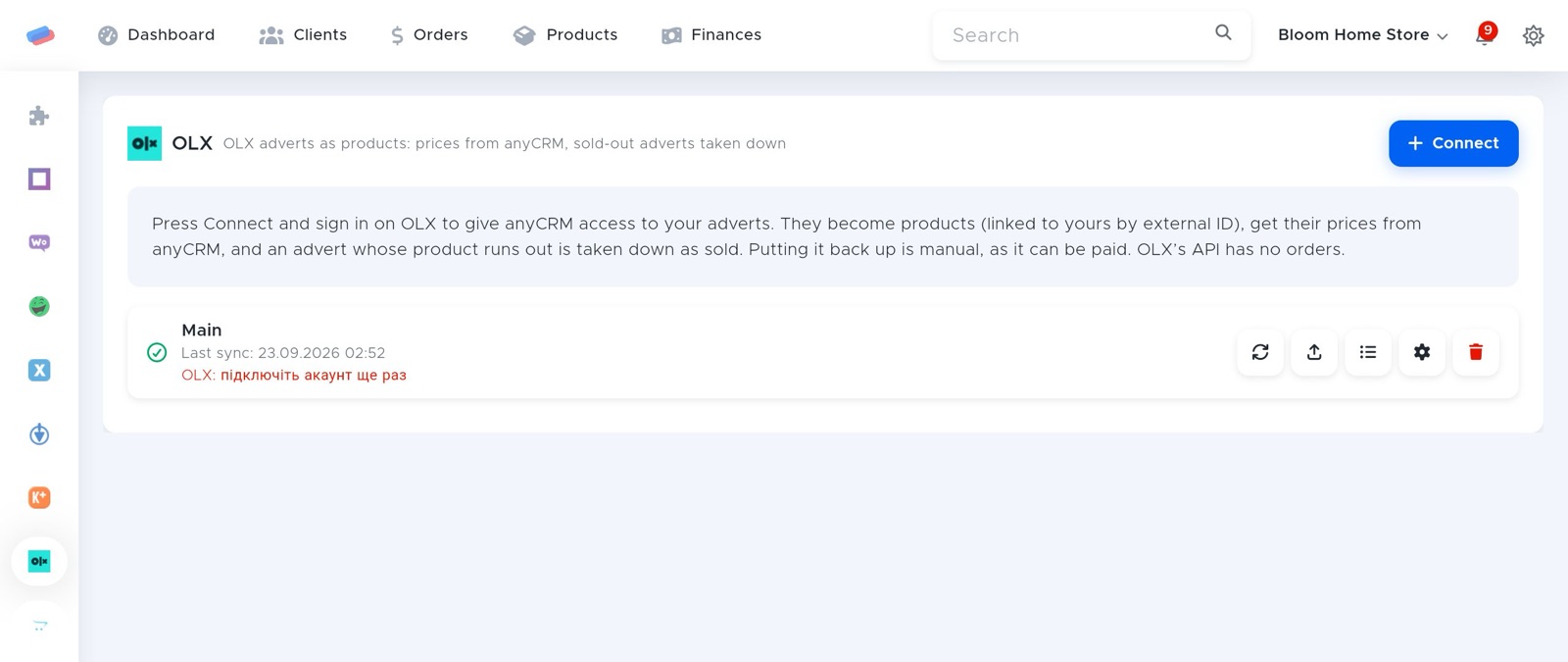Sync the Main account with refresh icon

click(x=1260, y=352)
